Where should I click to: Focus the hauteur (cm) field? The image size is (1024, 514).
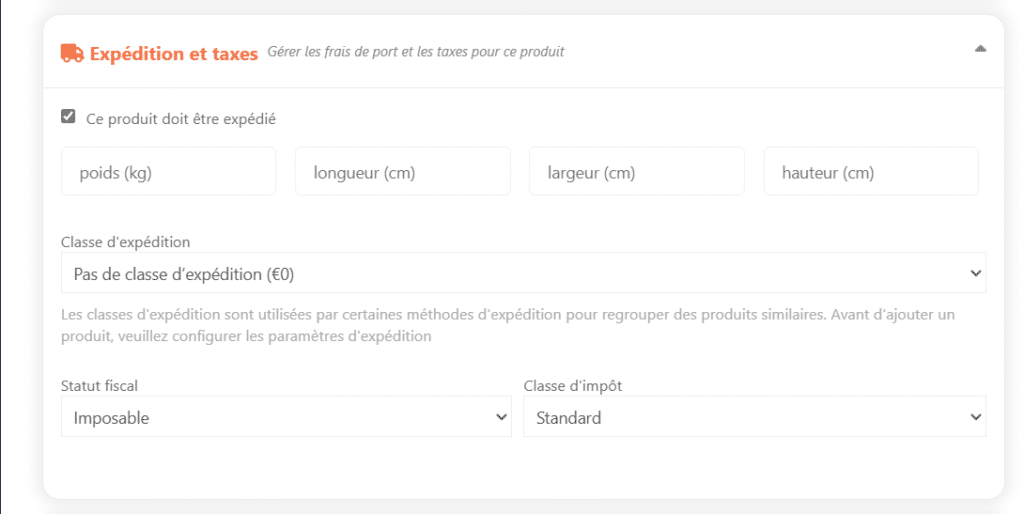(871, 171)
